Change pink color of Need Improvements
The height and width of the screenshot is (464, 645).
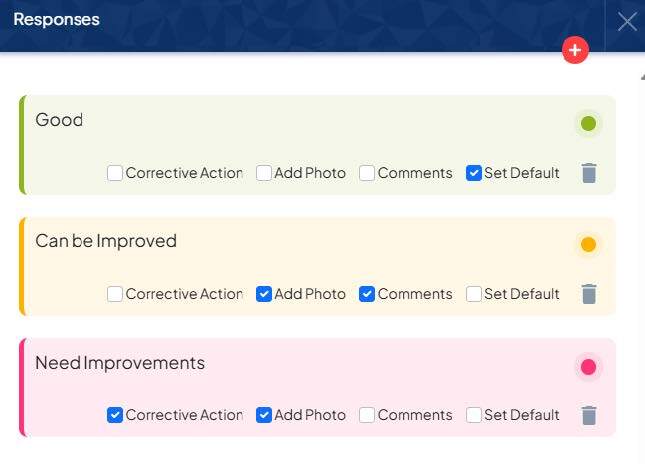coord(588,367)
